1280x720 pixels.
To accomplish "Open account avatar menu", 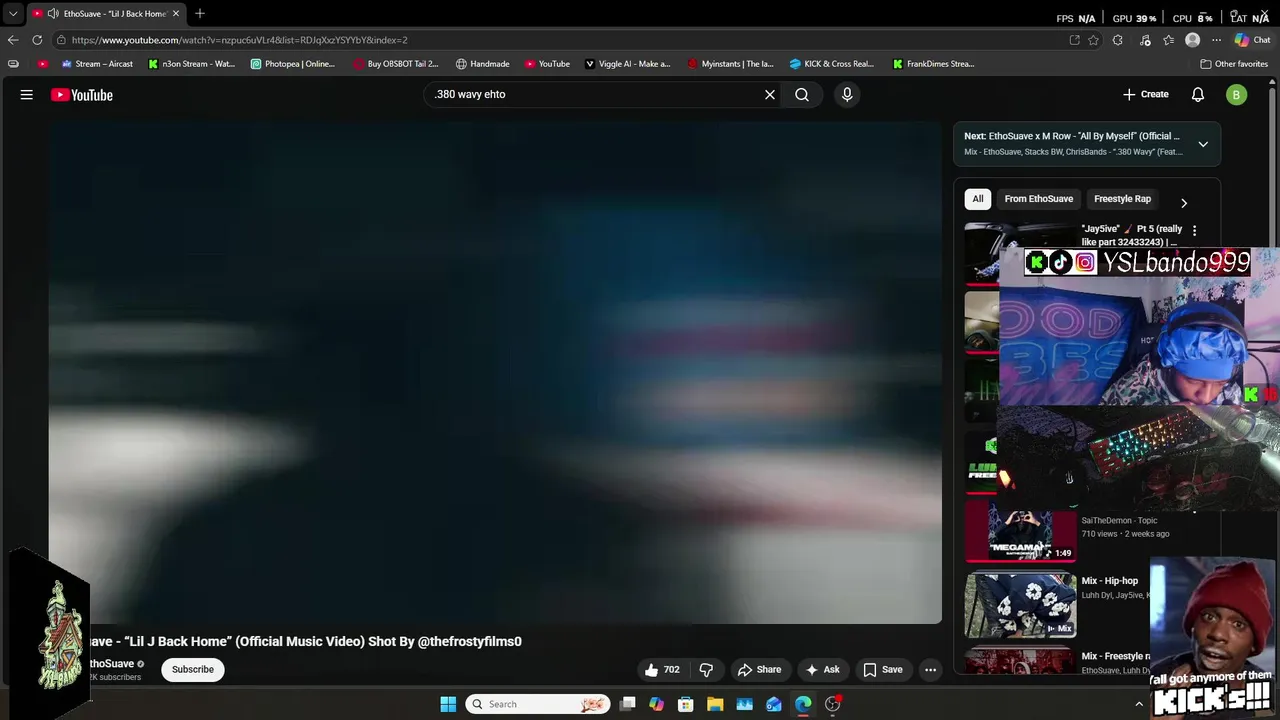I will (1237, 94).
